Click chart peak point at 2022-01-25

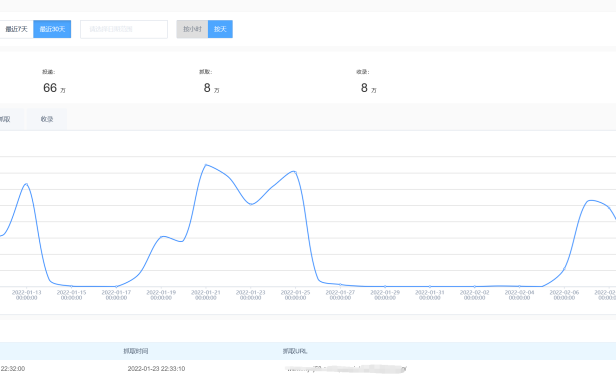pos(295,171)
